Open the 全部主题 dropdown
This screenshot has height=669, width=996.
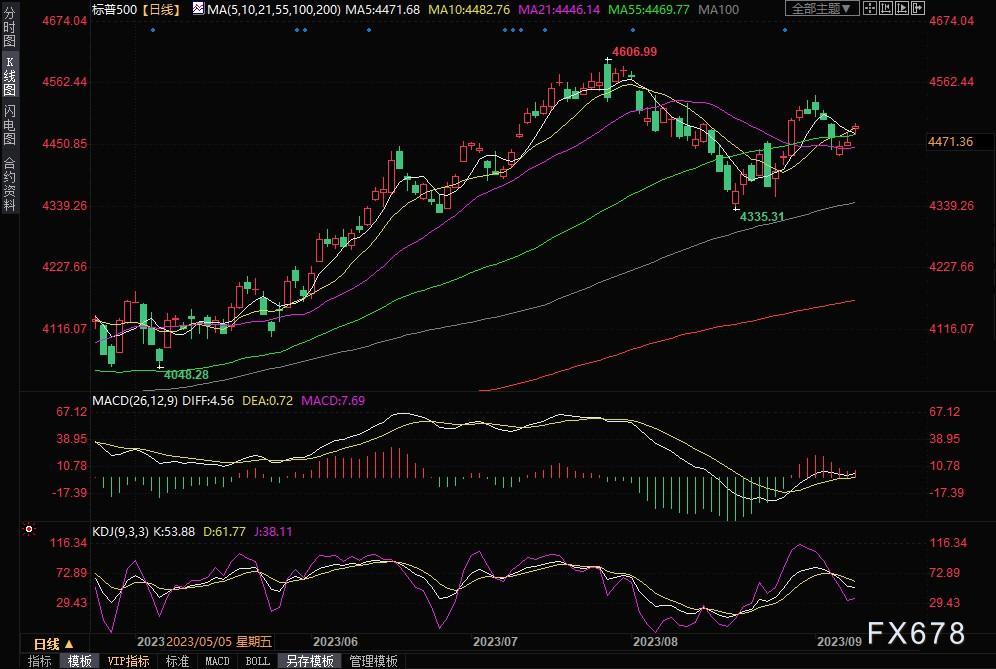[x=822, y=8]
